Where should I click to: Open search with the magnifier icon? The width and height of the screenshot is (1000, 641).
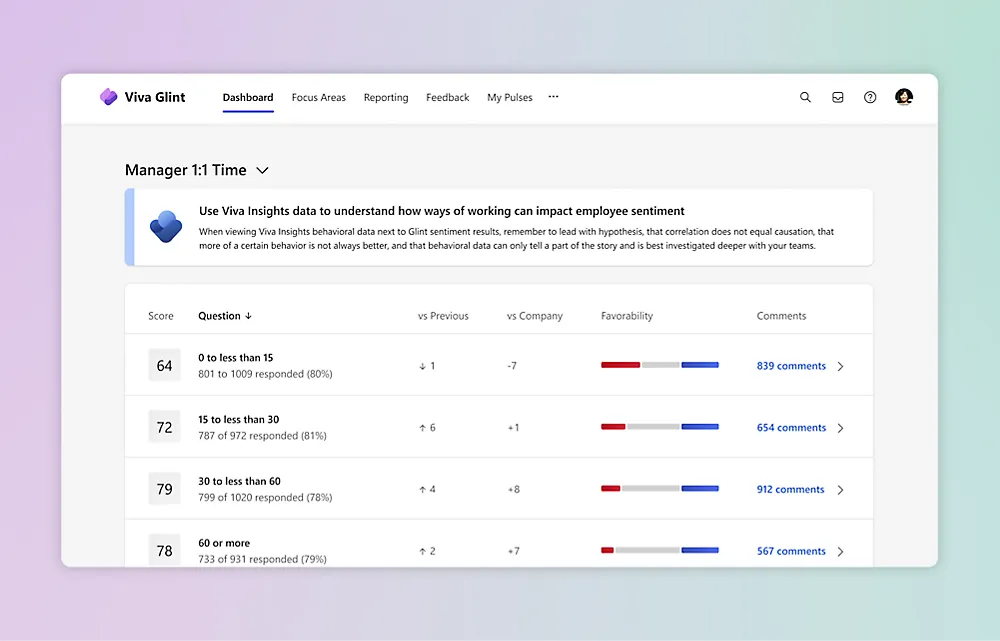pyautogui.click(x=805, y=97)
